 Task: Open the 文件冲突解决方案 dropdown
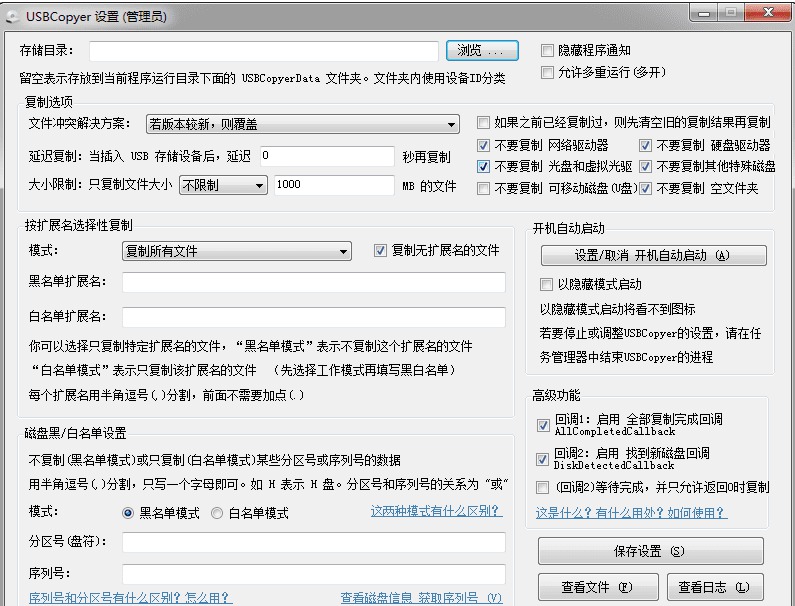click(303, 124)
